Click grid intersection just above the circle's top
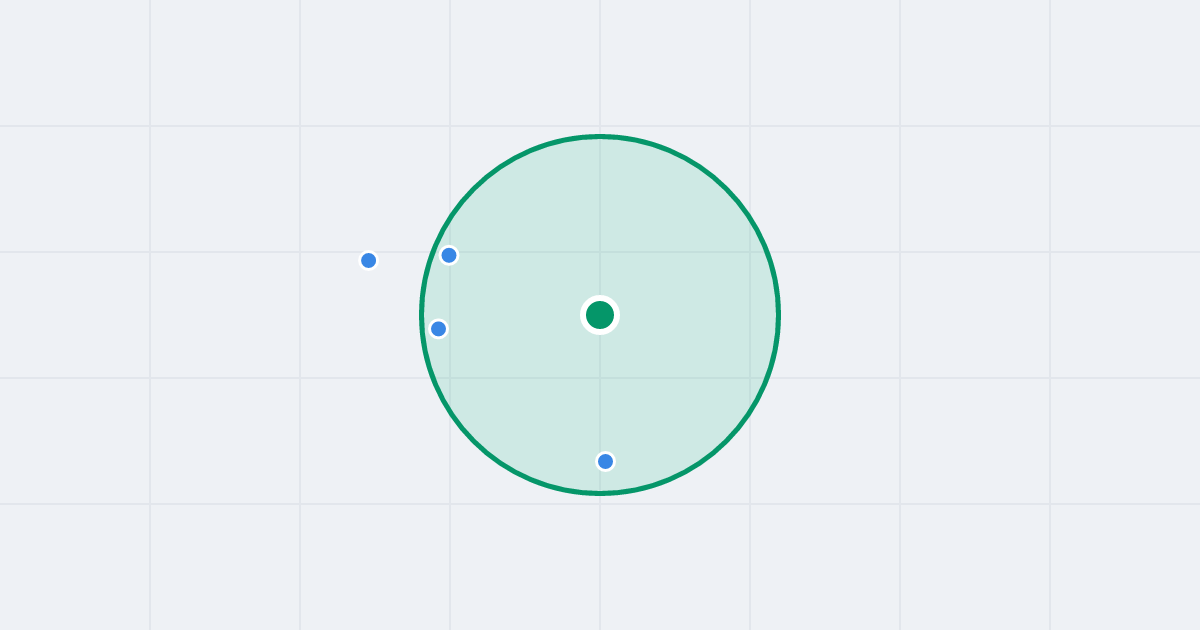 point(600,126)
